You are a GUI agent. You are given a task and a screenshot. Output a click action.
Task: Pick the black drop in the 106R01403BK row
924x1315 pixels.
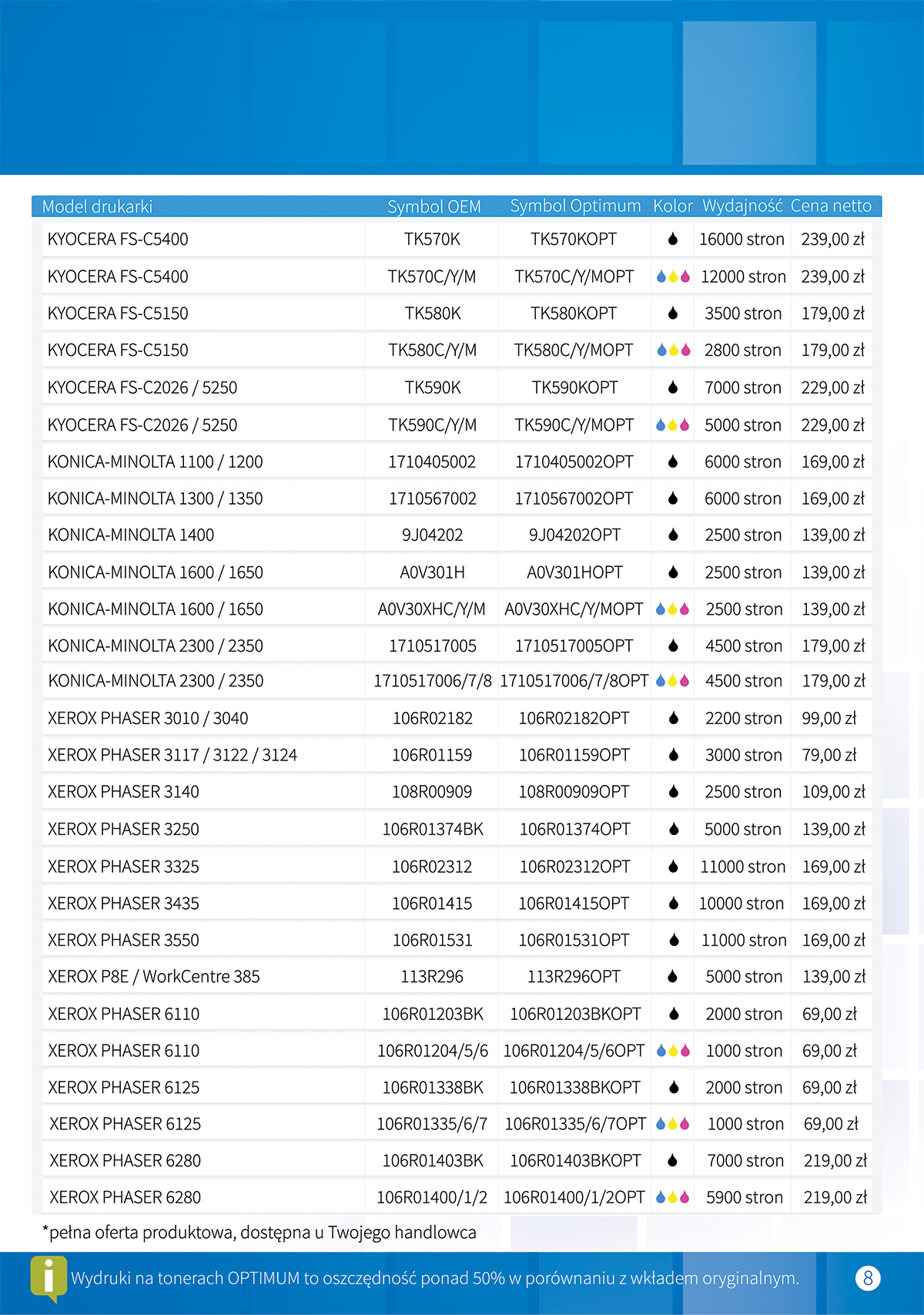pos(673,1161)
